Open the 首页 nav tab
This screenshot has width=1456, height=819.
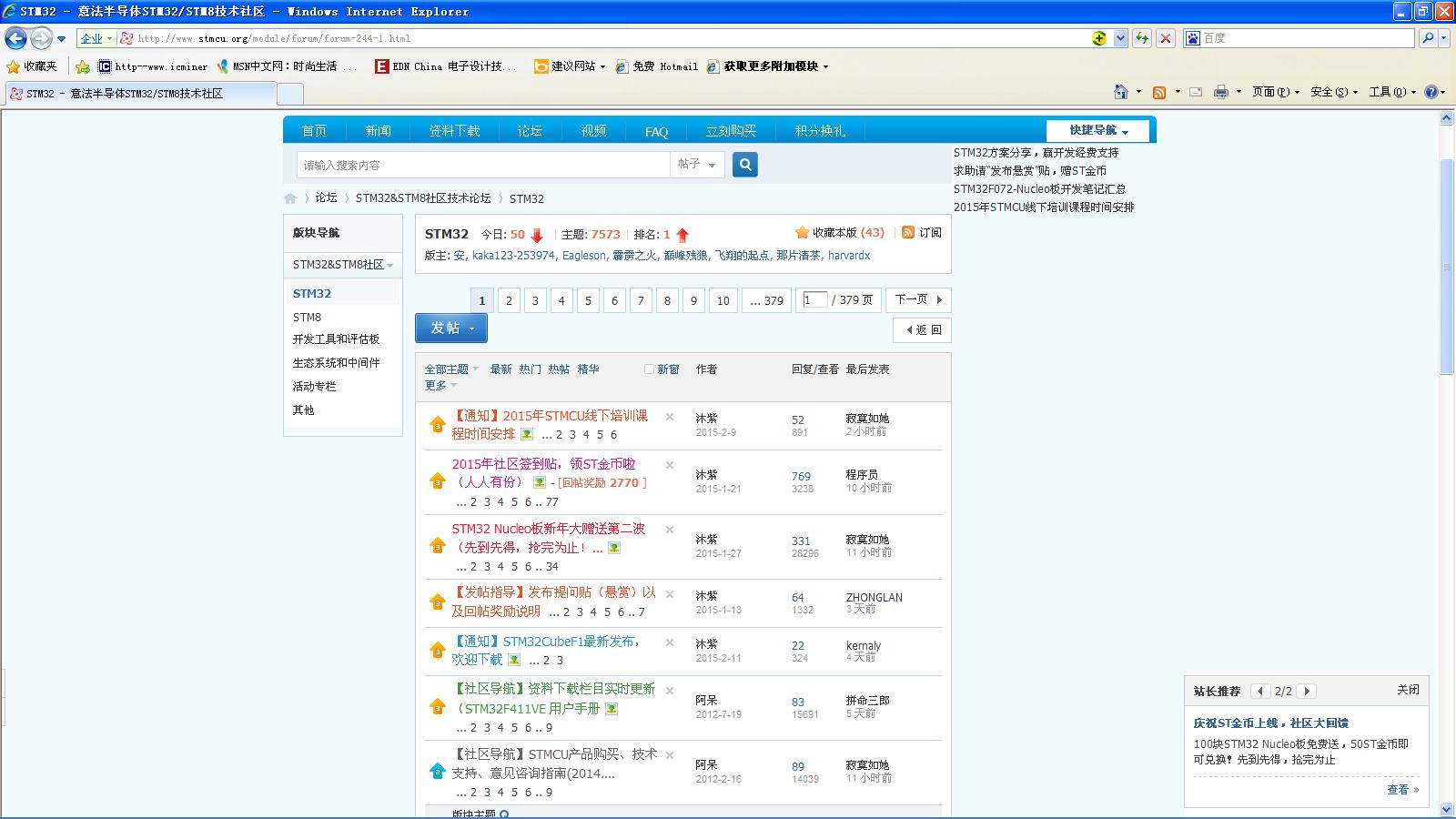(x=314, y=131)
